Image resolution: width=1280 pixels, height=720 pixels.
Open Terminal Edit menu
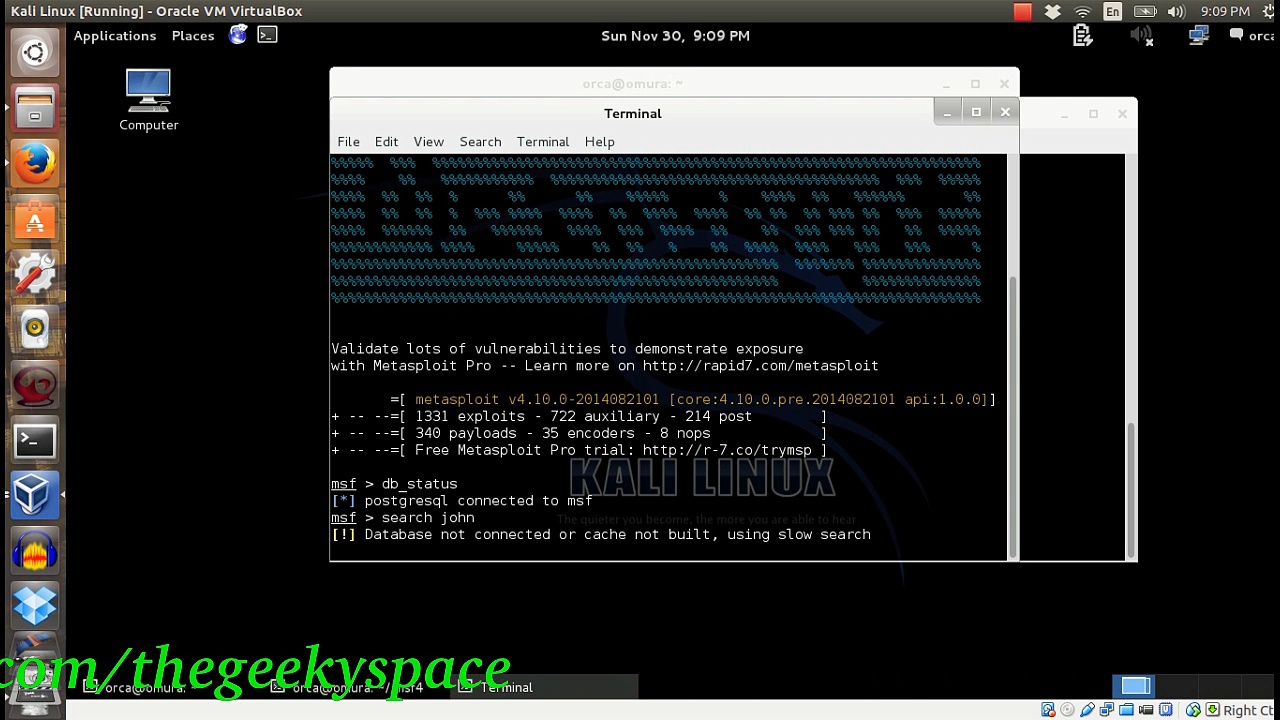pyautogui.click(x=386, y=142)
